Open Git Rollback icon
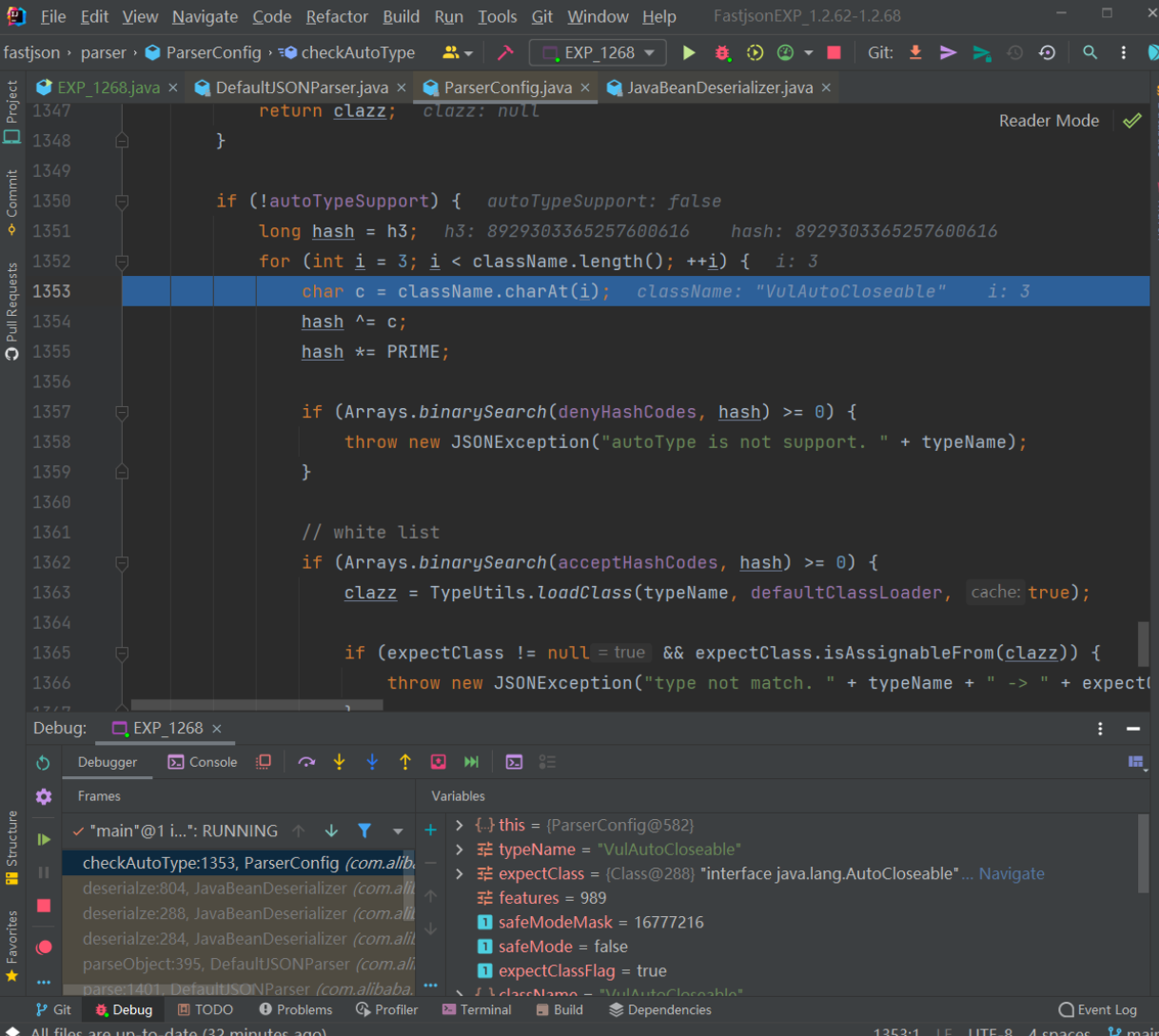1159x1036 pixels. (x=1047, y=52)
